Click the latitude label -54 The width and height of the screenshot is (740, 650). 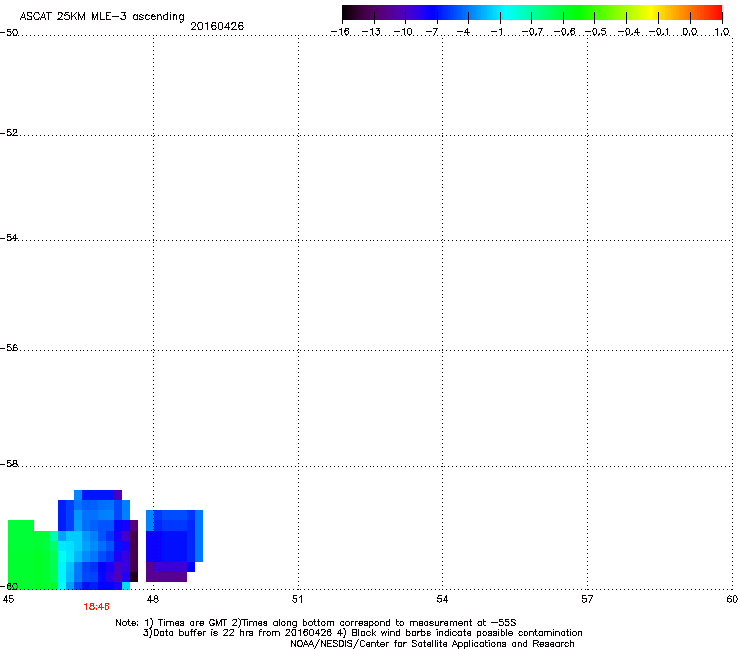9,238
